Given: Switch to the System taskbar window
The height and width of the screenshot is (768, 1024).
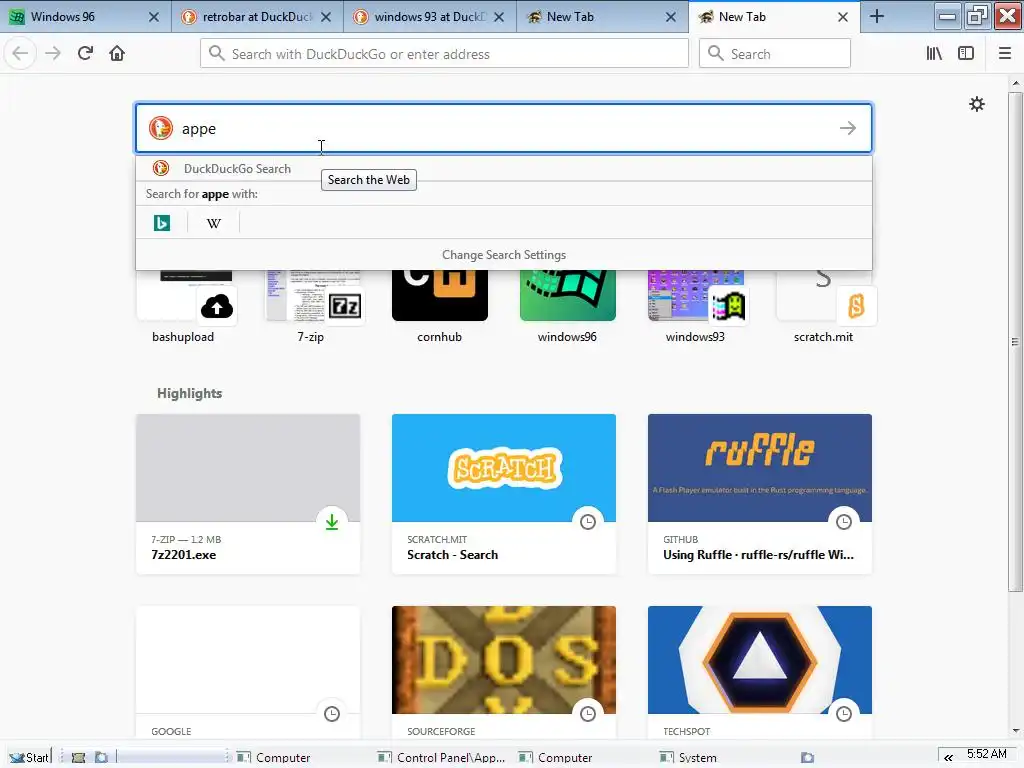Looking at the screenshot, I should (690, 758).
